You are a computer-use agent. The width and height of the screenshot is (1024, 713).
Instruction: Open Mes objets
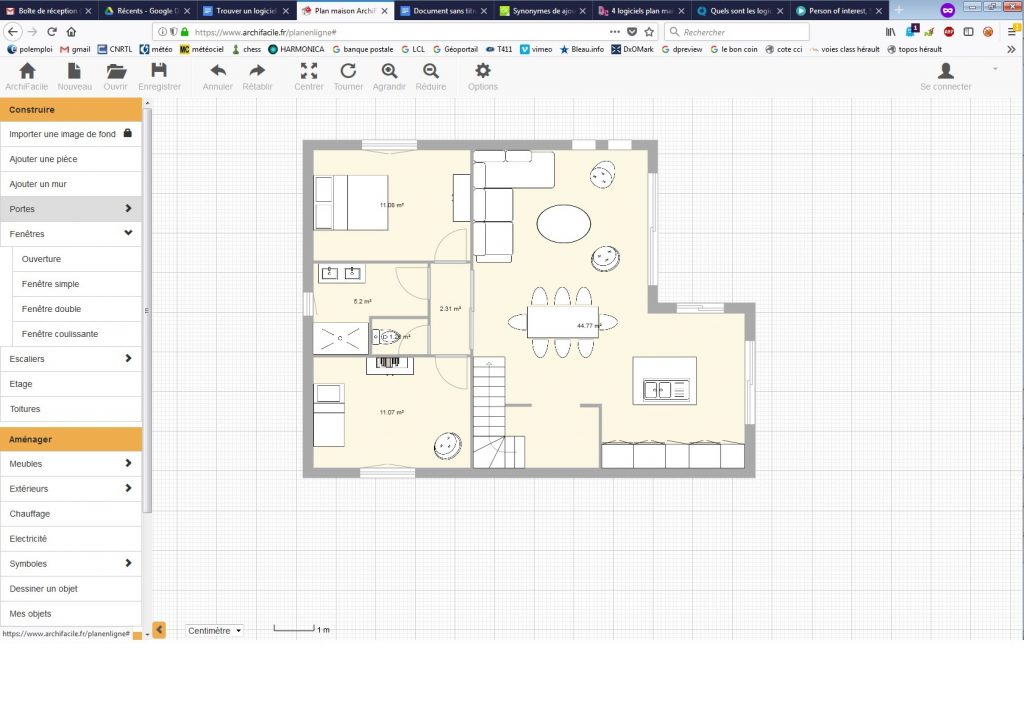[x=71, y=614]
